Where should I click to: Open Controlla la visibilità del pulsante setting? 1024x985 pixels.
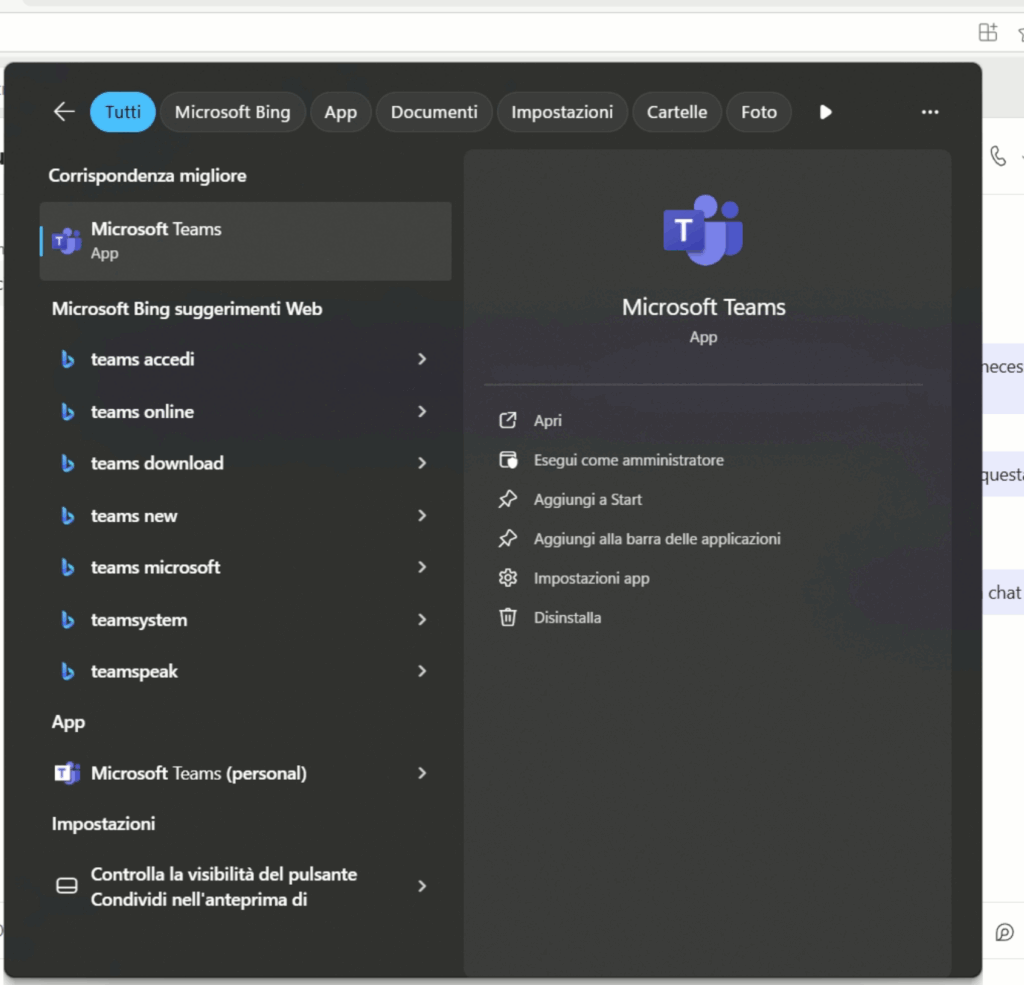[224, 886]
